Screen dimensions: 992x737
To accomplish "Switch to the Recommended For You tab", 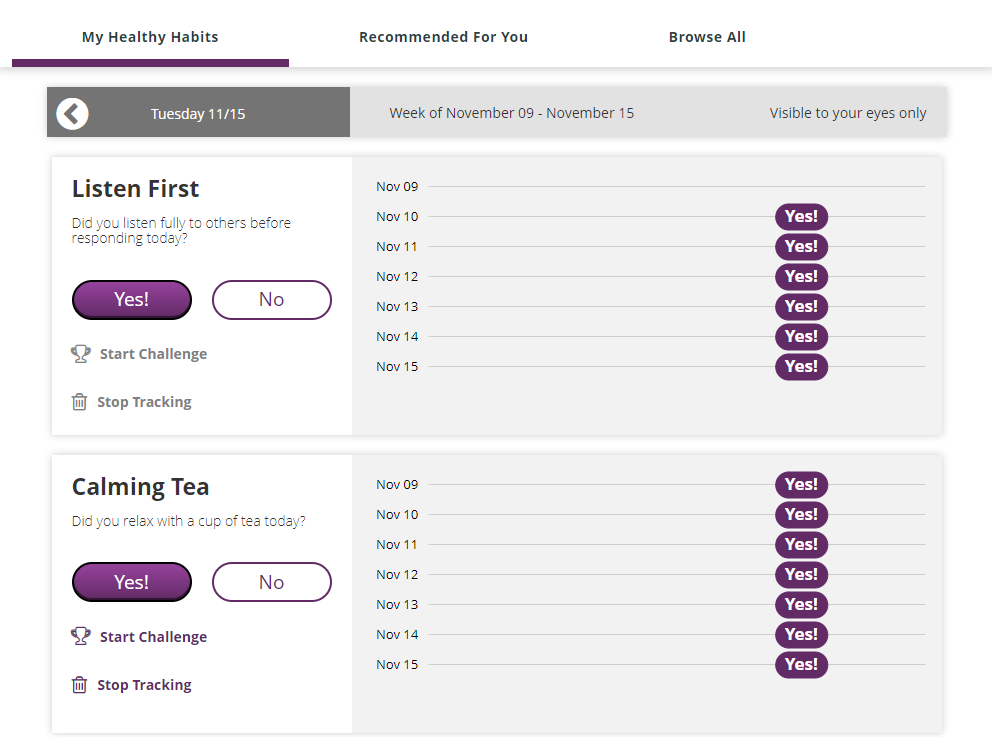I will tap(443, 36).
